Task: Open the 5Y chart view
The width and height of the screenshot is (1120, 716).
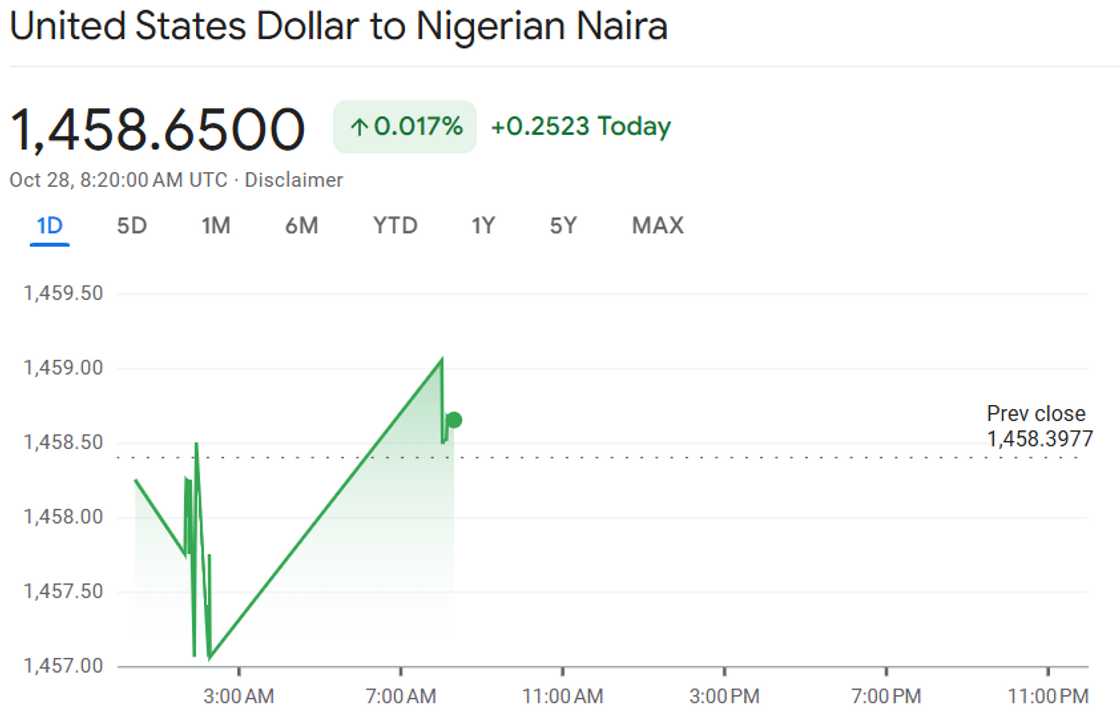Action: click(562, 226)
